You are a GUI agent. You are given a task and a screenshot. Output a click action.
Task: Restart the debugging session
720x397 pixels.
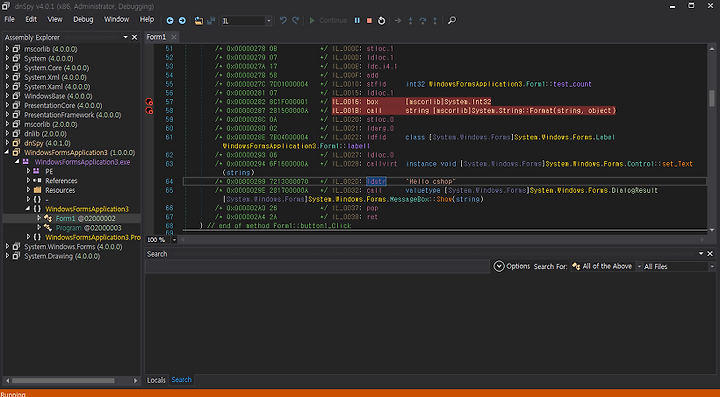tap(381, 21)
